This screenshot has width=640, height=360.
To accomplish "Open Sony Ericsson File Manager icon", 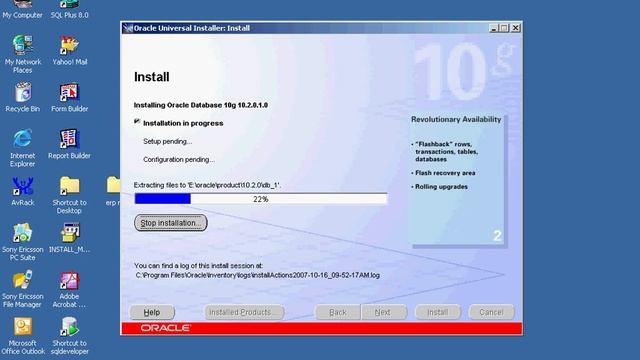I will pos(22,289).
